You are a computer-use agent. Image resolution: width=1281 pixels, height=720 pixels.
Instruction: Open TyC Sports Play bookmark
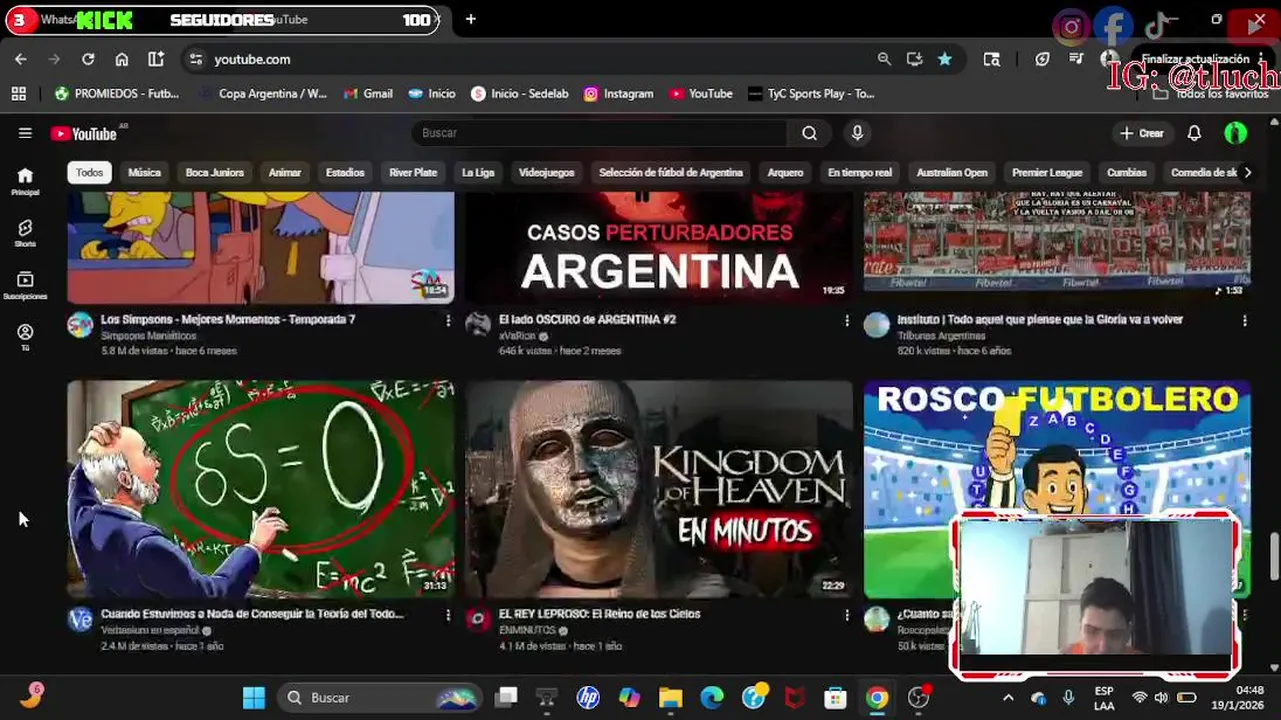point(811,93)
